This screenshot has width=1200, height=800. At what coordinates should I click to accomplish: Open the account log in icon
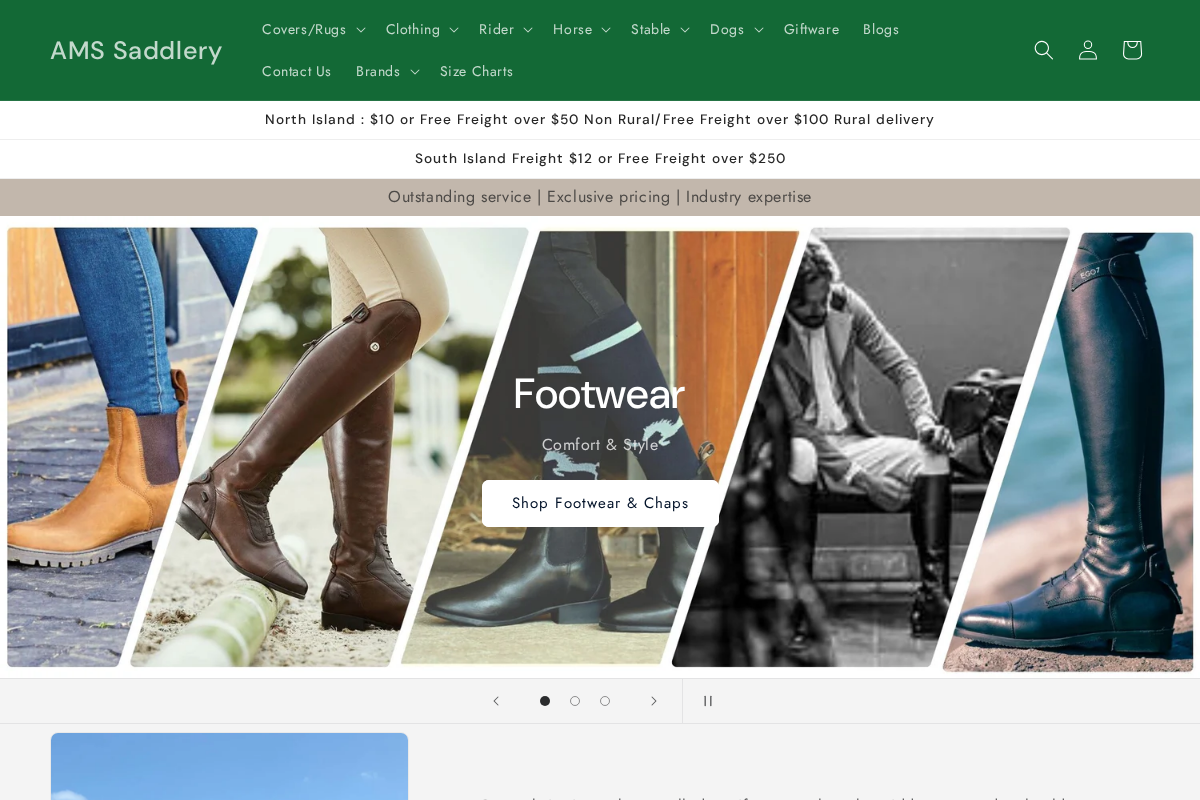1088,50
